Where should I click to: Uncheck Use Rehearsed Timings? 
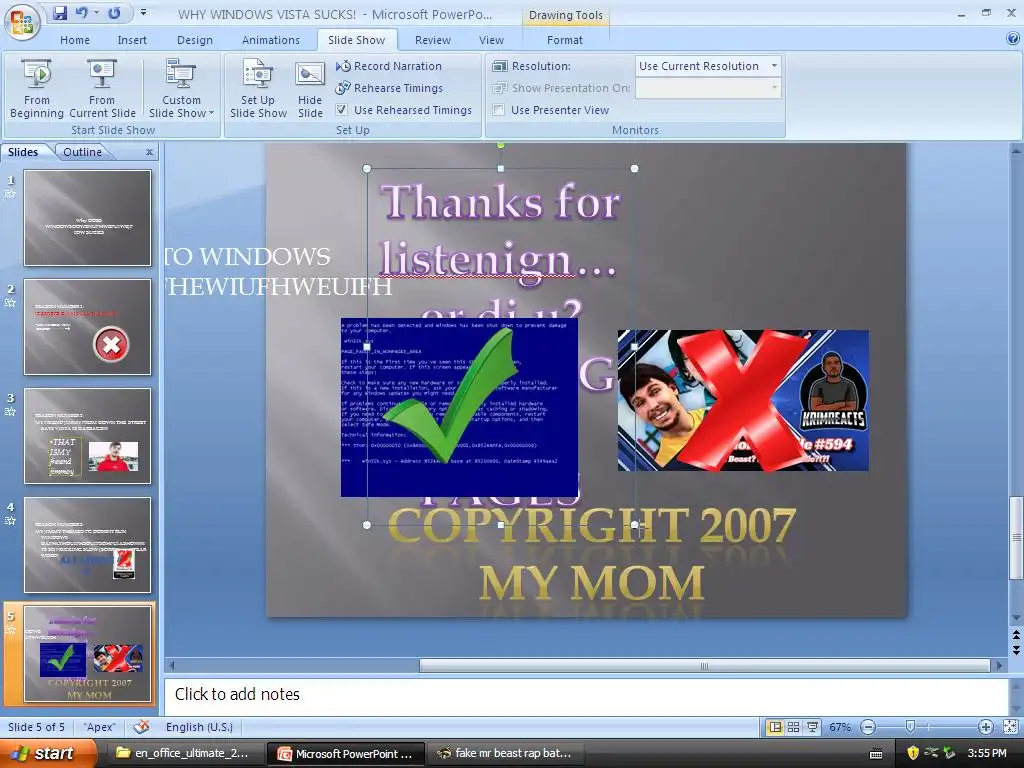[x=342, y=110]
